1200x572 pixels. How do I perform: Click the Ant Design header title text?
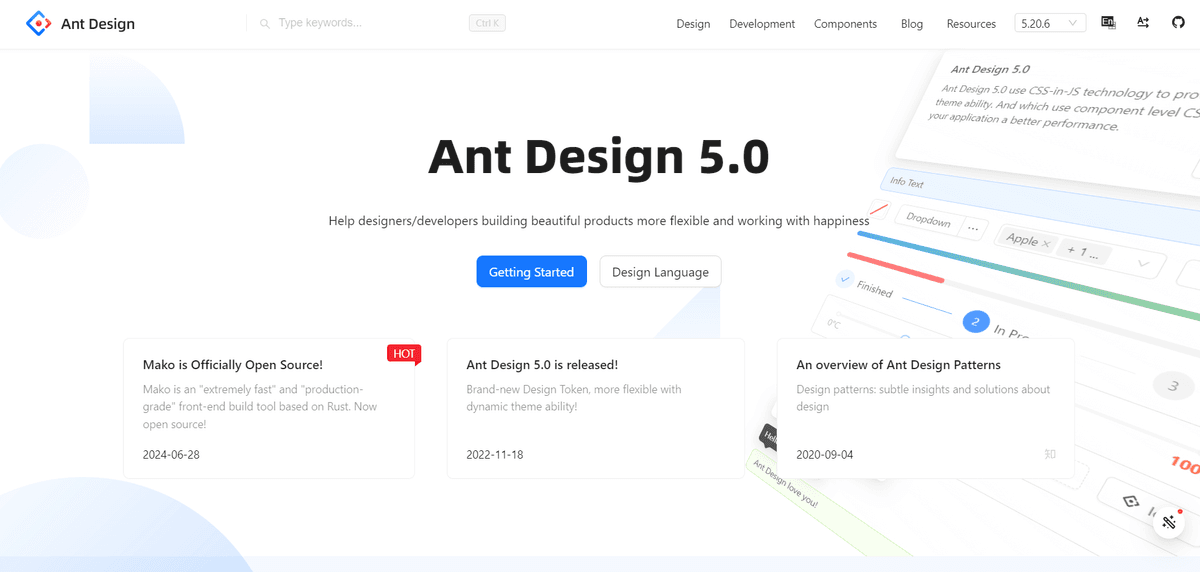(98, 24)
